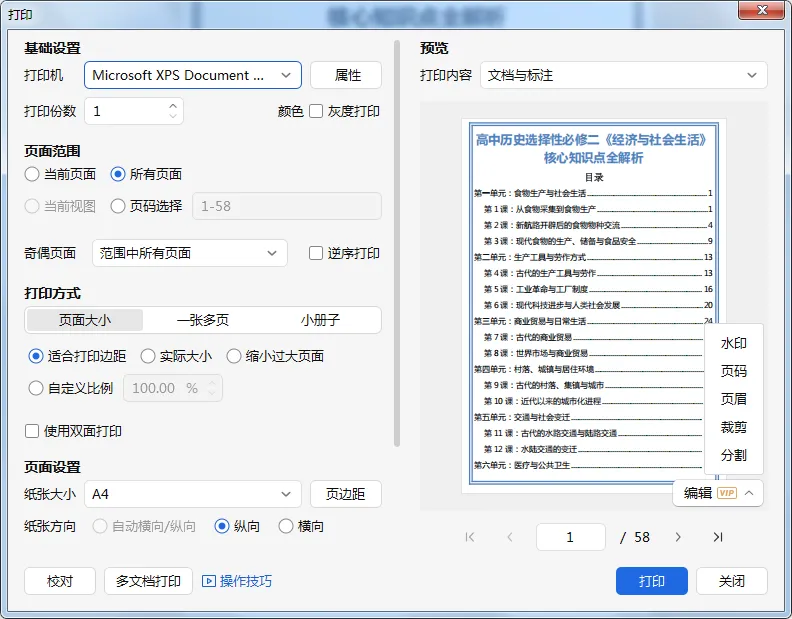Pick the 自定义比例 radio button
792x619 pixels.
(x=36, y=388)
